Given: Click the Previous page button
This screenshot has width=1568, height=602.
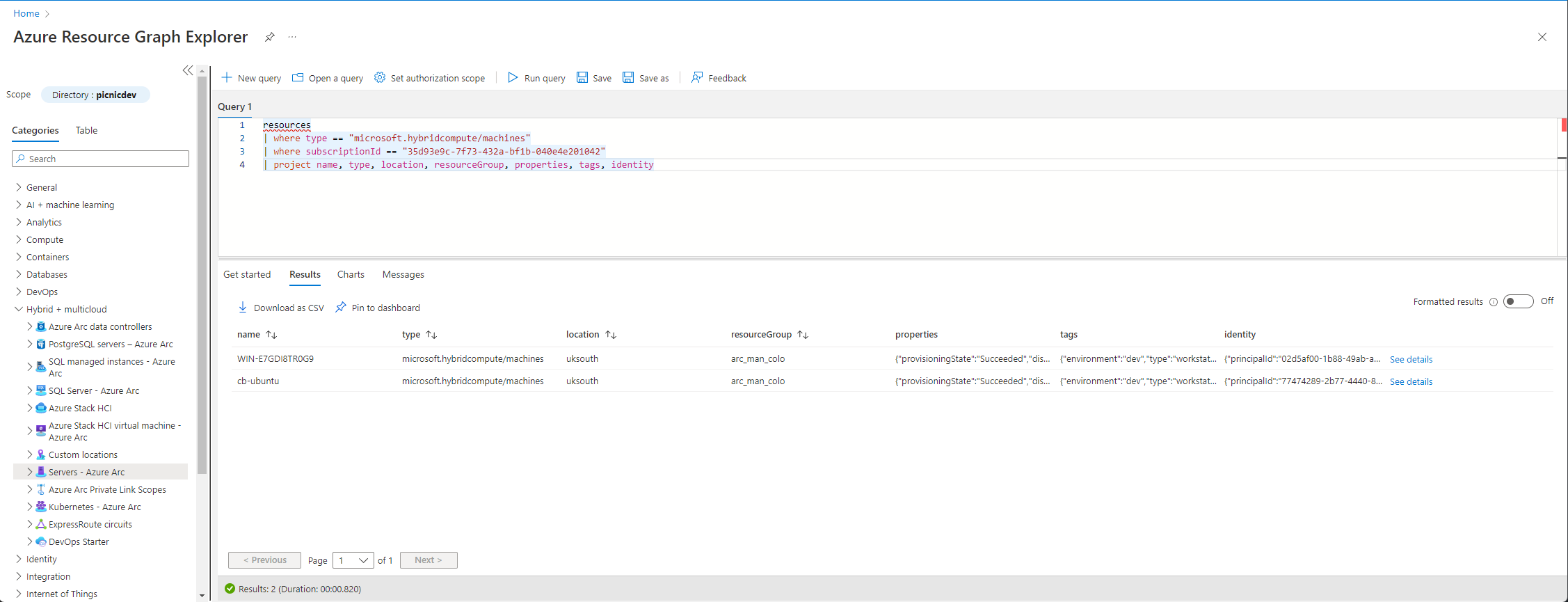Looking at the screenshot, I should pos(264,560).
